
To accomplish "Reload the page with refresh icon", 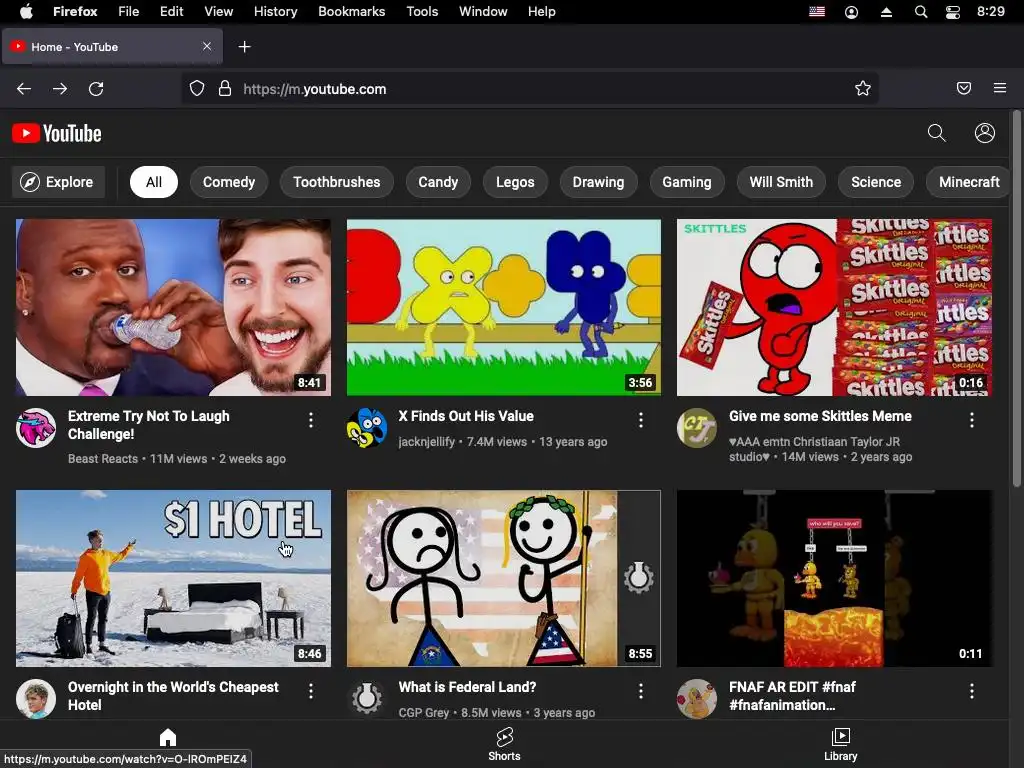I will tap(96, 89).
